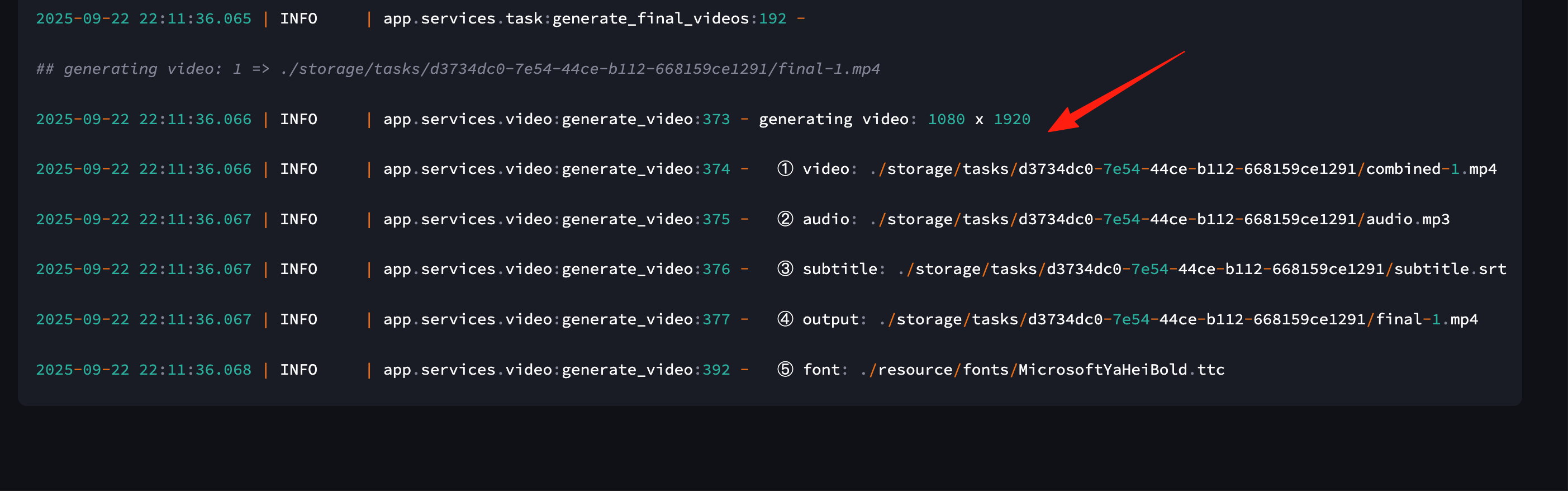
Task: Click the font path MicrosoftYaHeiBold.ttc
Action: click(x=1042, y=370)
